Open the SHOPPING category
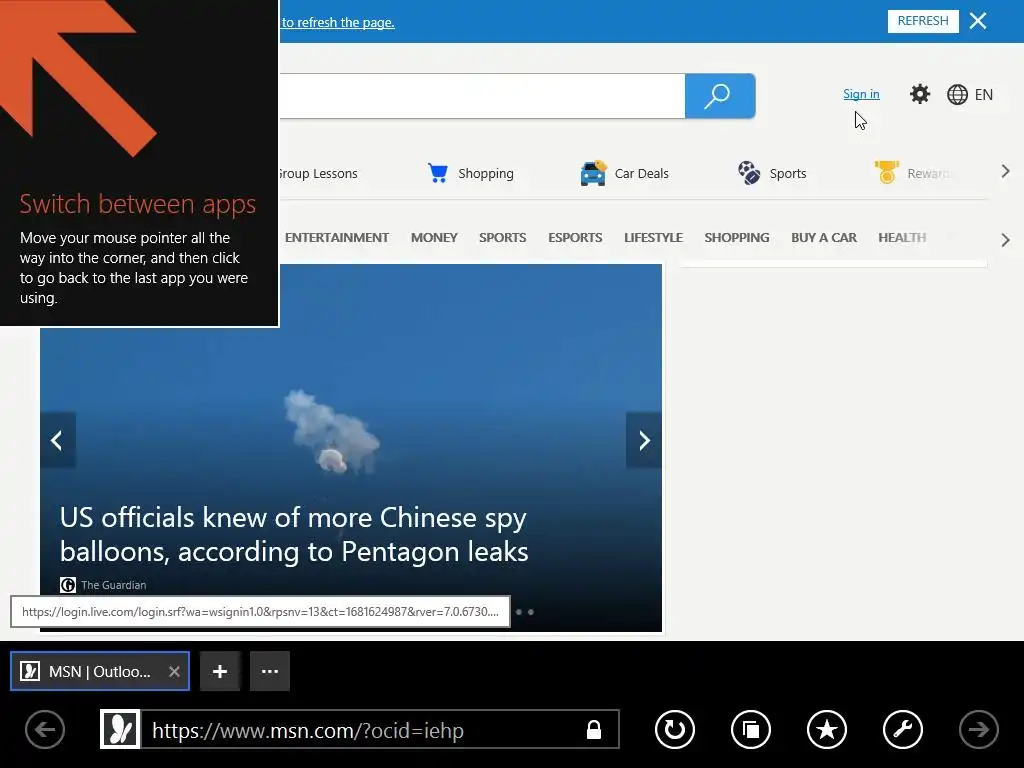This screenshot has width=1024, height=768. point(737,238)
